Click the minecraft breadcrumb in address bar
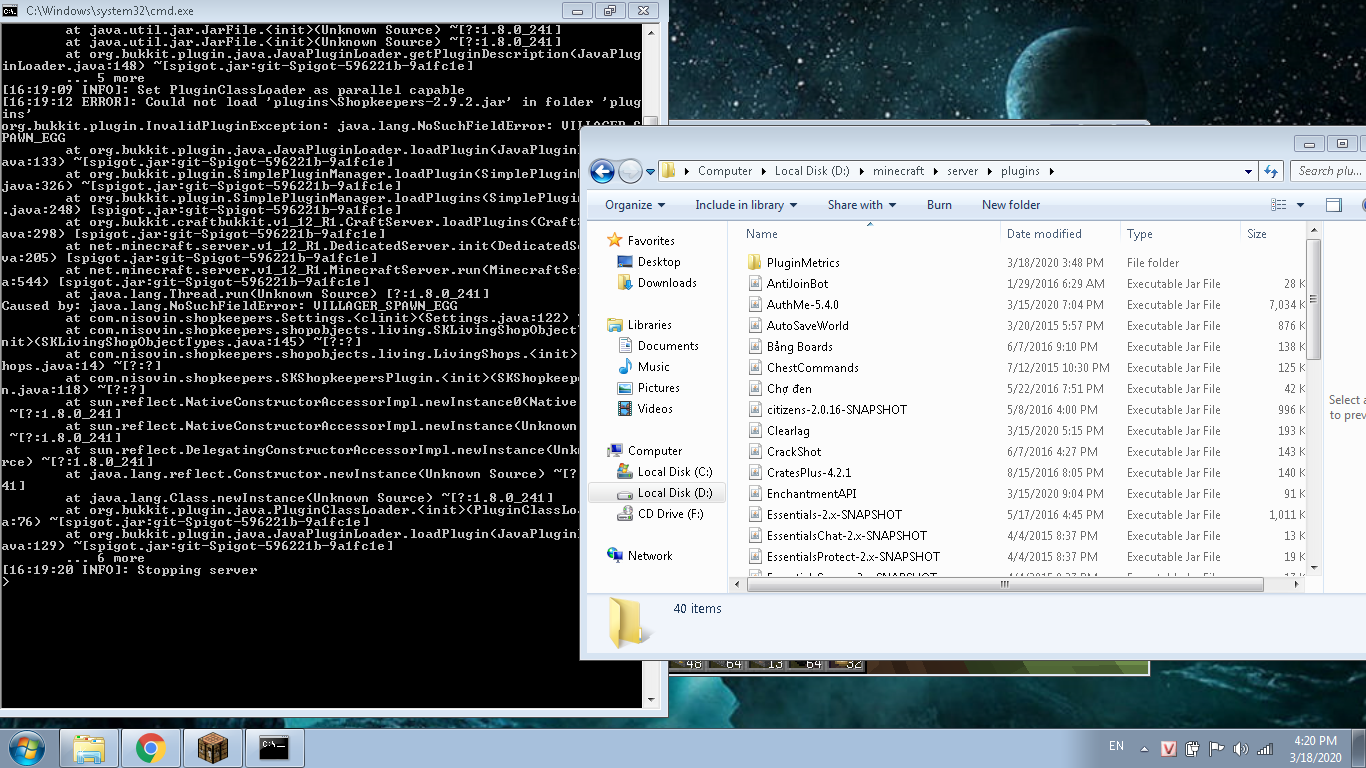 [x=898, y=171]
